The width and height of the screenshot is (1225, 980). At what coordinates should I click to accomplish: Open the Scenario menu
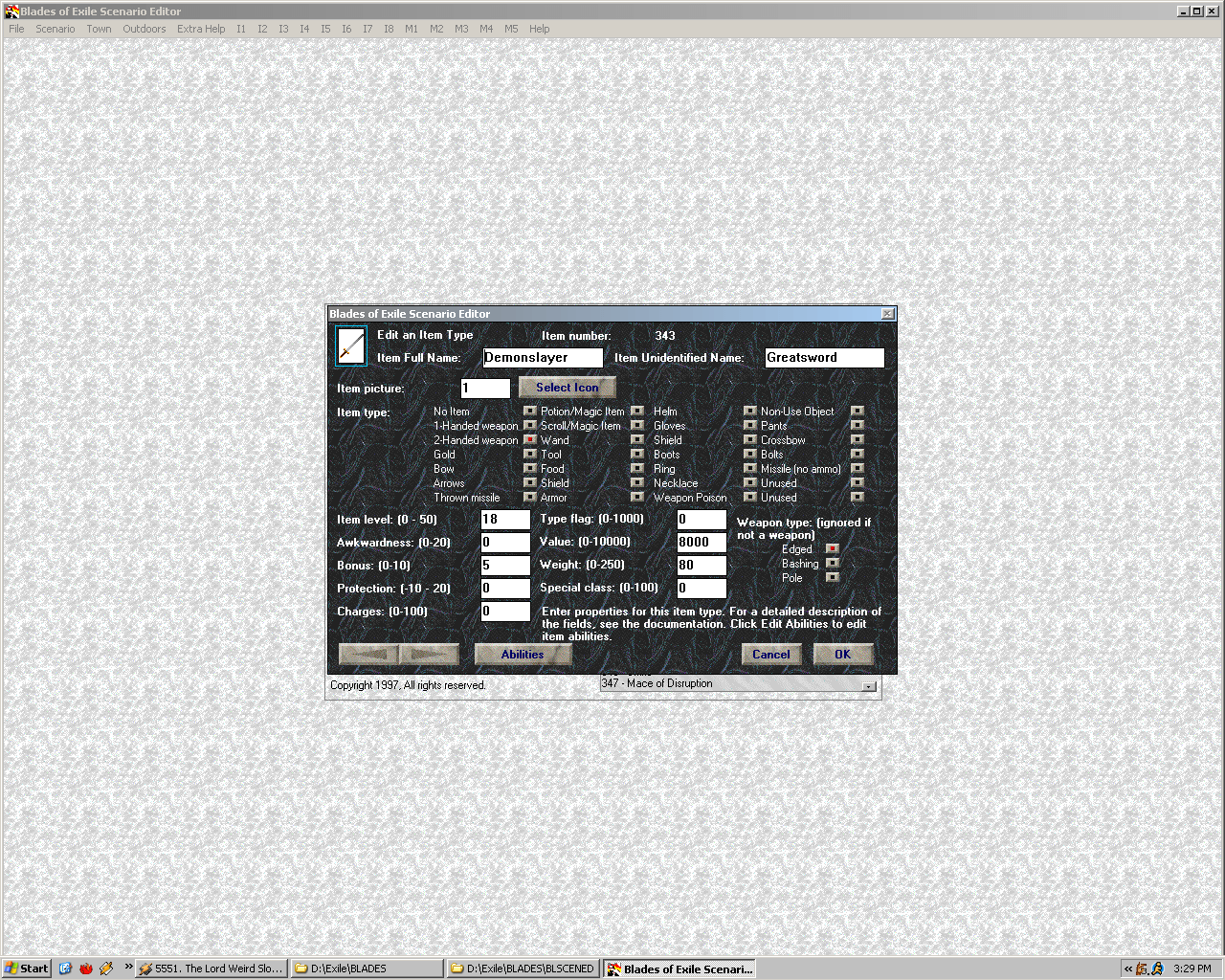tap(55, 29)
